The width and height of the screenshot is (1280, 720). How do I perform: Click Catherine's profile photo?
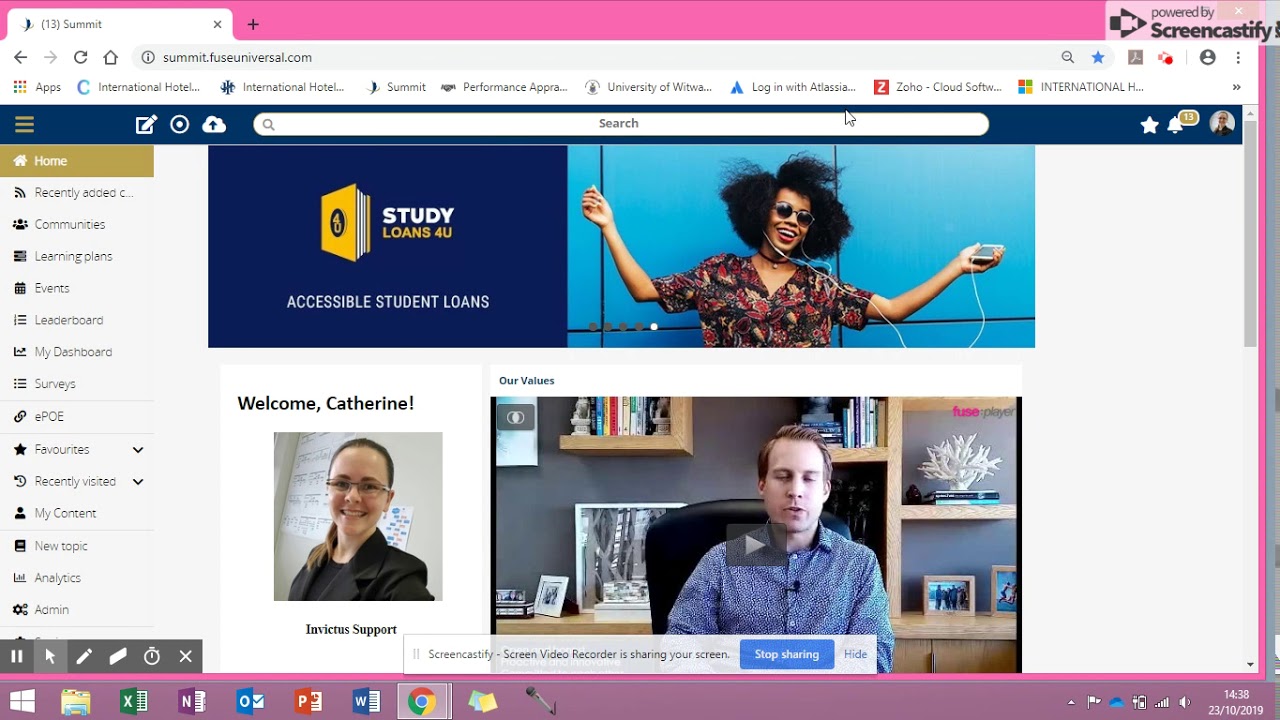[358, 516]
